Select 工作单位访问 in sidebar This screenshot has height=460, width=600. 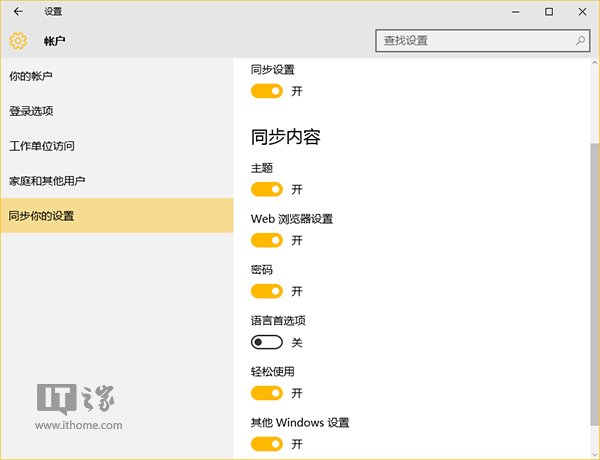42,146
